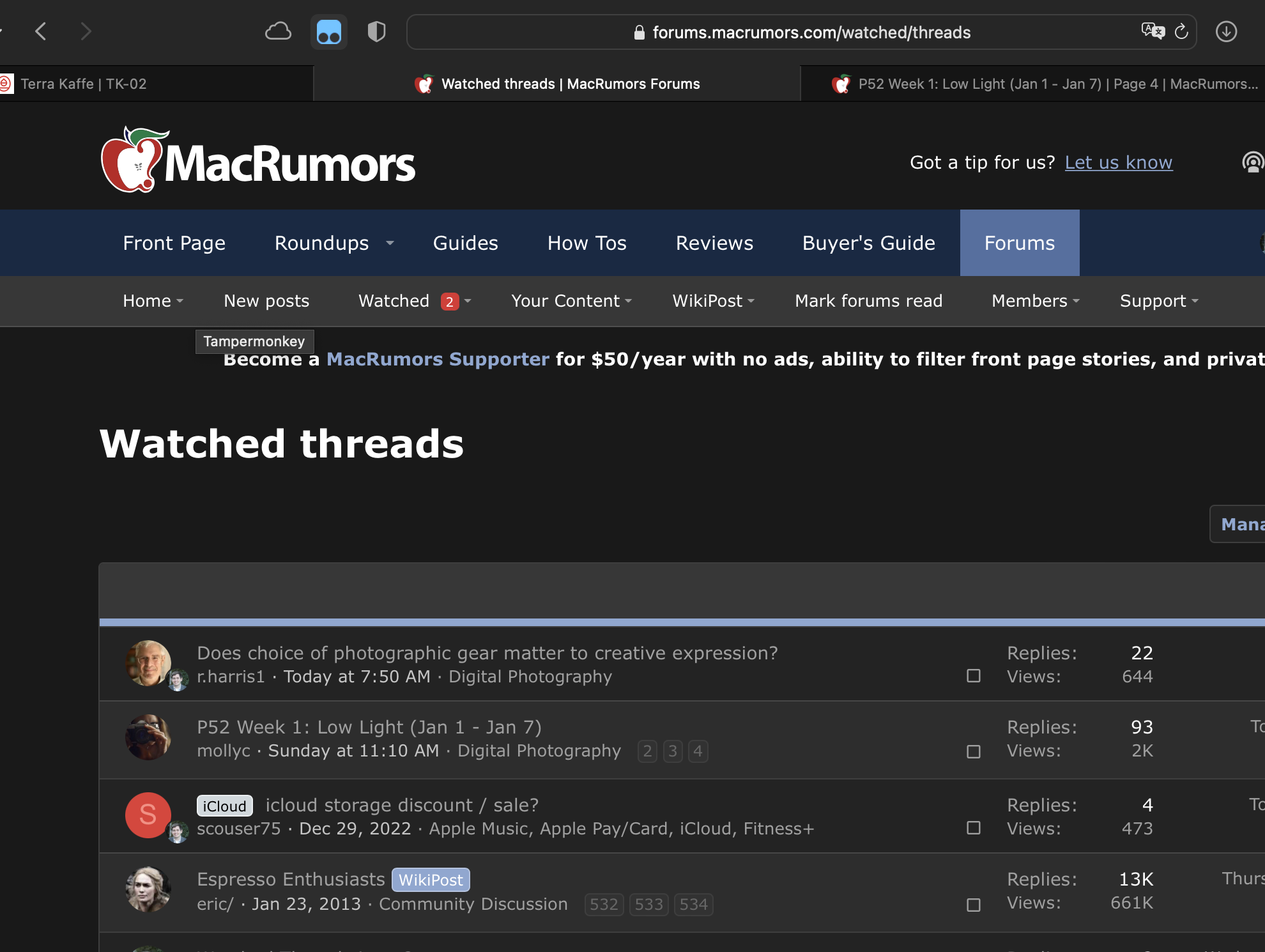Select the Forums nav tab
Screen dimensions: 1265x952
(1020, 243)
